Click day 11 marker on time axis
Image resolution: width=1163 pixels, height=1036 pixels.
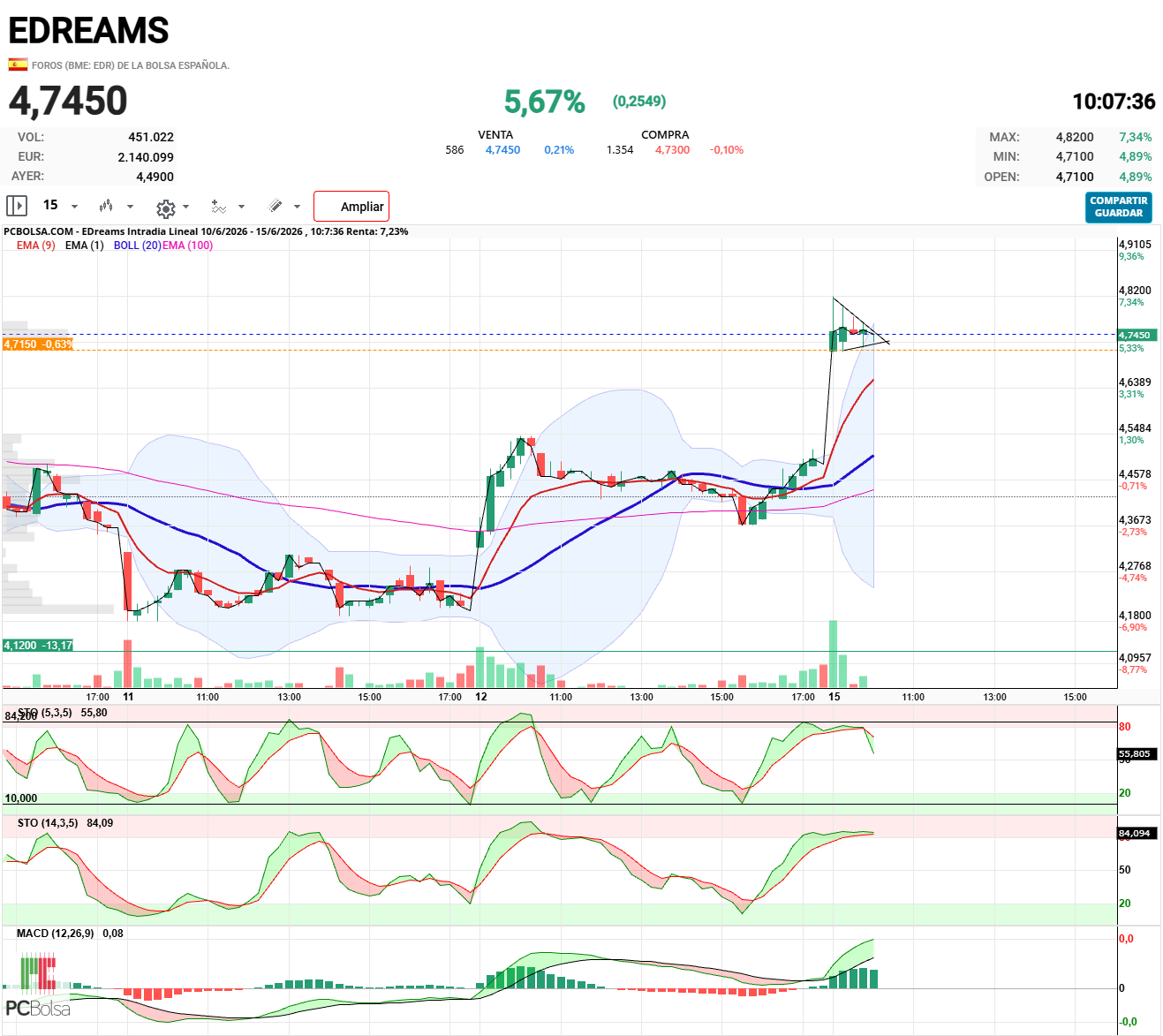coord(128,697)
